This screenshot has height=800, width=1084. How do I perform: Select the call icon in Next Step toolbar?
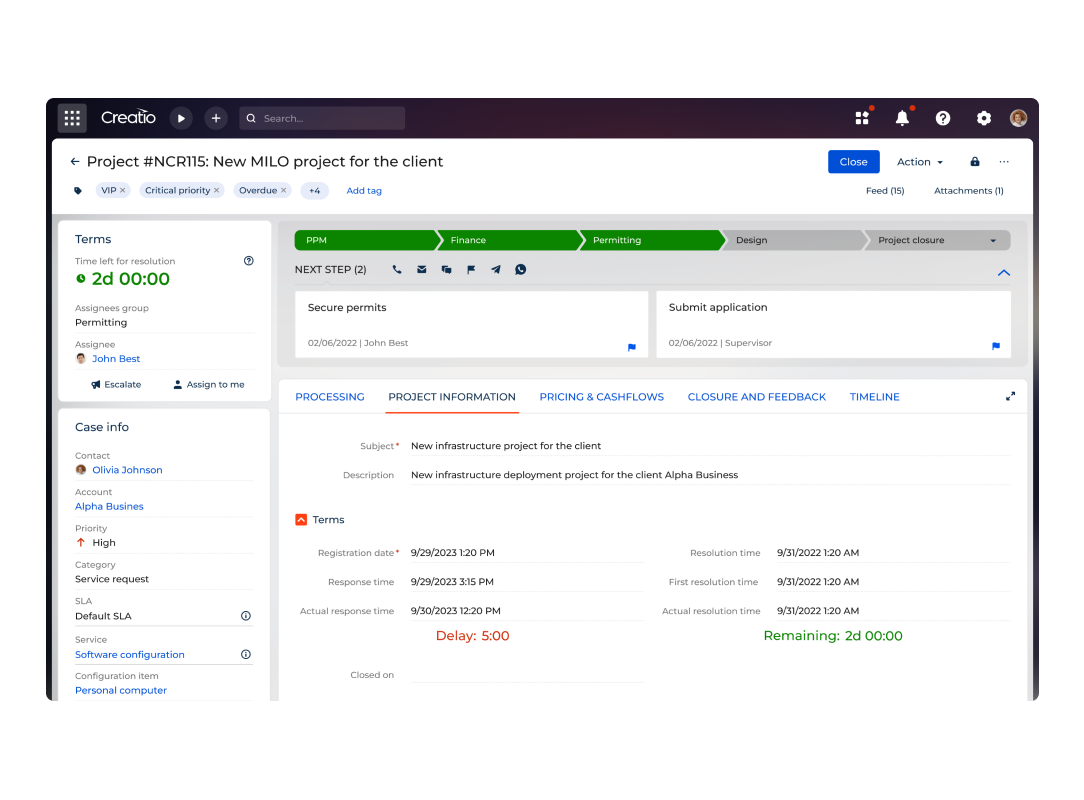pos(397,269)
